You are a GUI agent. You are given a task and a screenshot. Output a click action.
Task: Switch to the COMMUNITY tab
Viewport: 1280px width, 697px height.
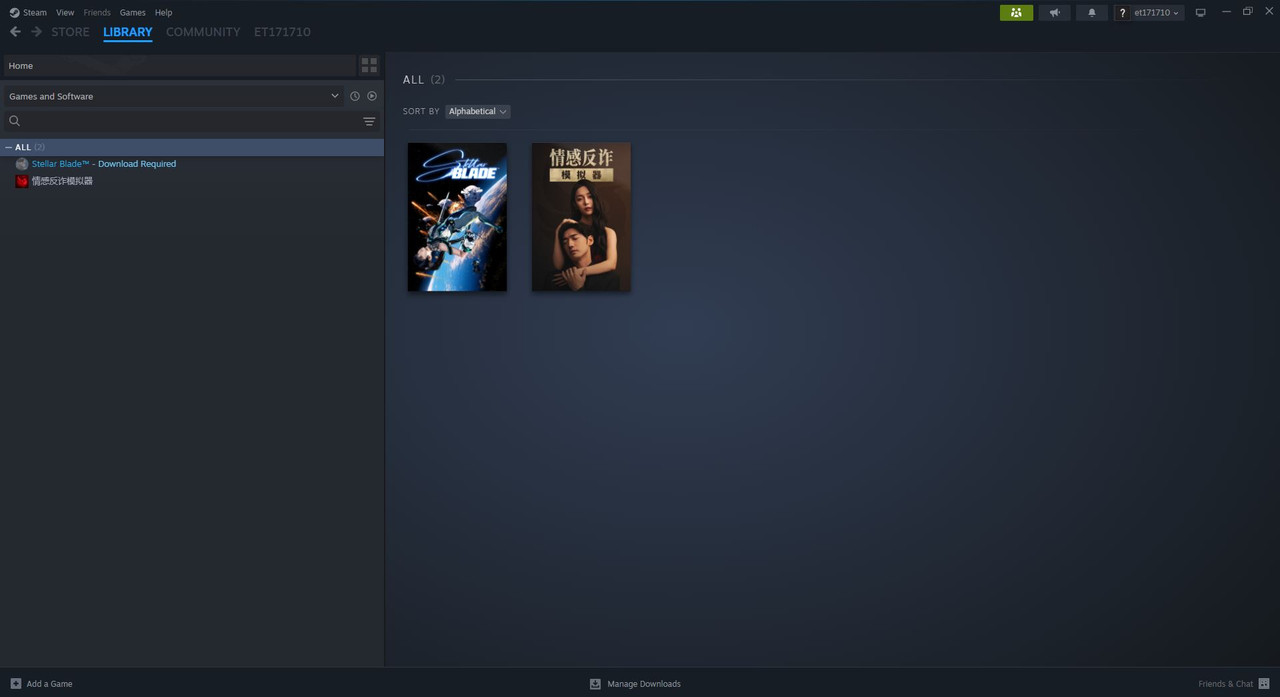203,32
